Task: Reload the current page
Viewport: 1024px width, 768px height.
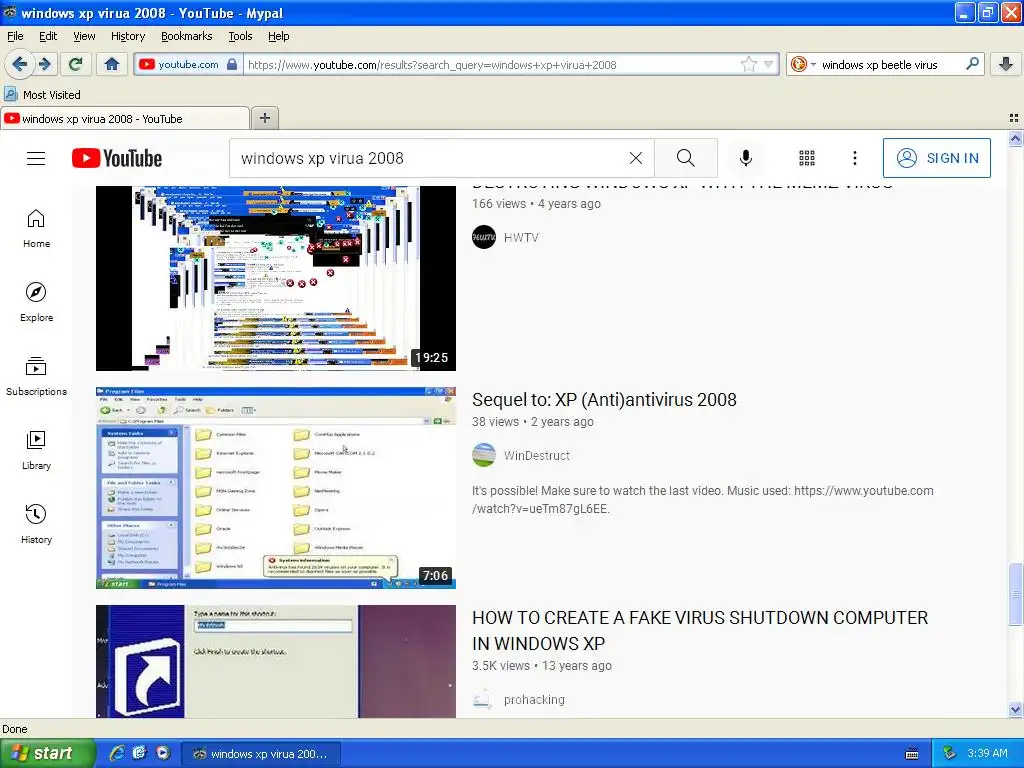Action: pos(76,64)
